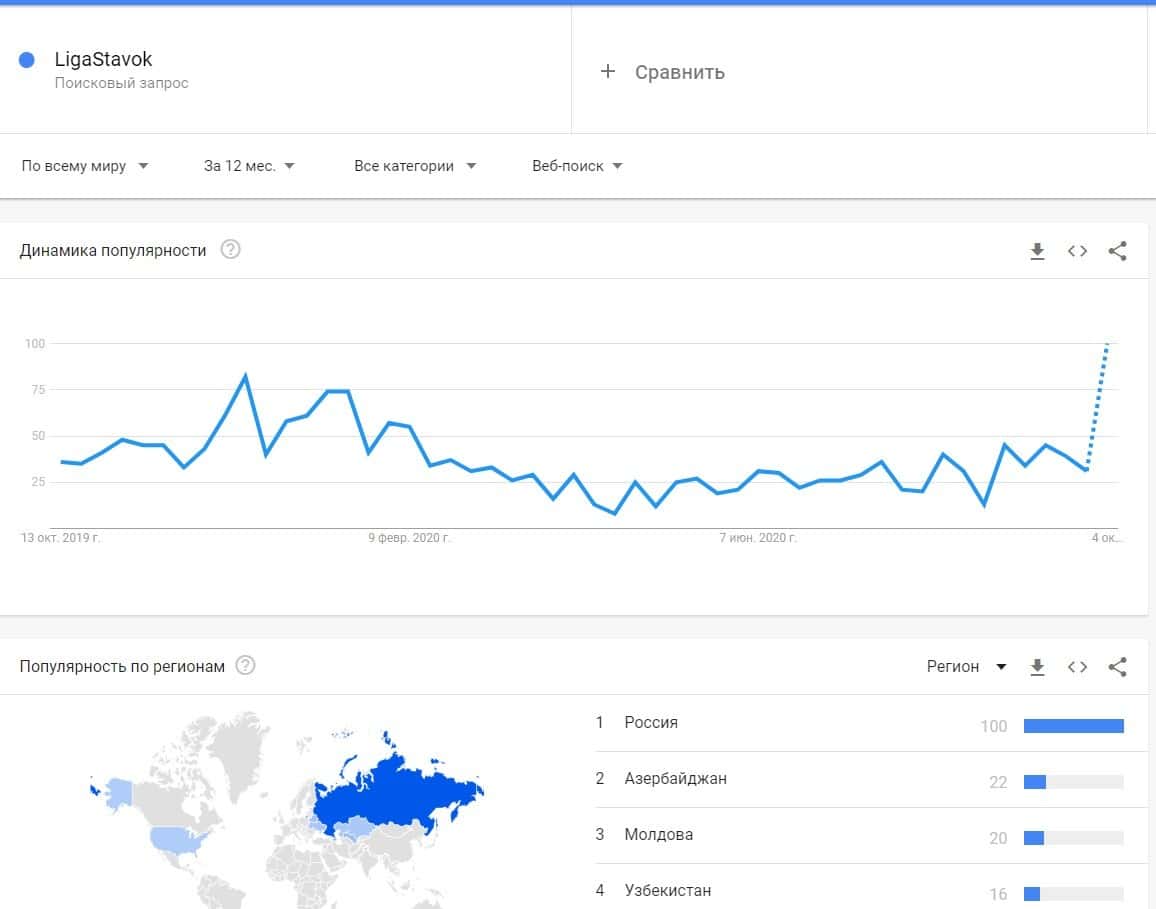Open help for Популярность по регионам
Screen dimensions: 1156x909
point(245,666)
